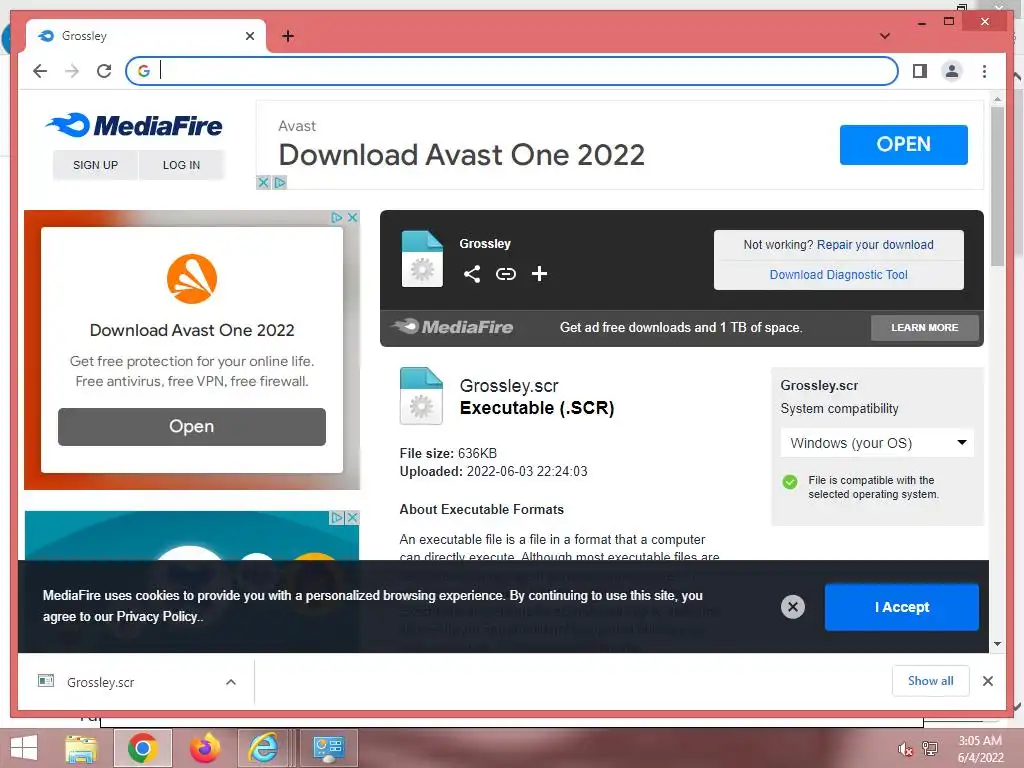Open the tab search chevron in title bar

[x=885, y=36]
